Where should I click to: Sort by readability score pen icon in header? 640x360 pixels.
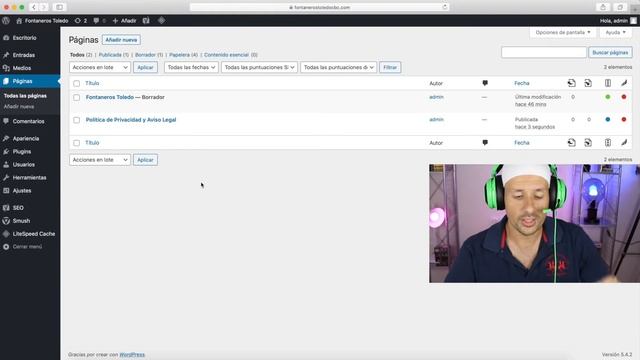point(624,83)
